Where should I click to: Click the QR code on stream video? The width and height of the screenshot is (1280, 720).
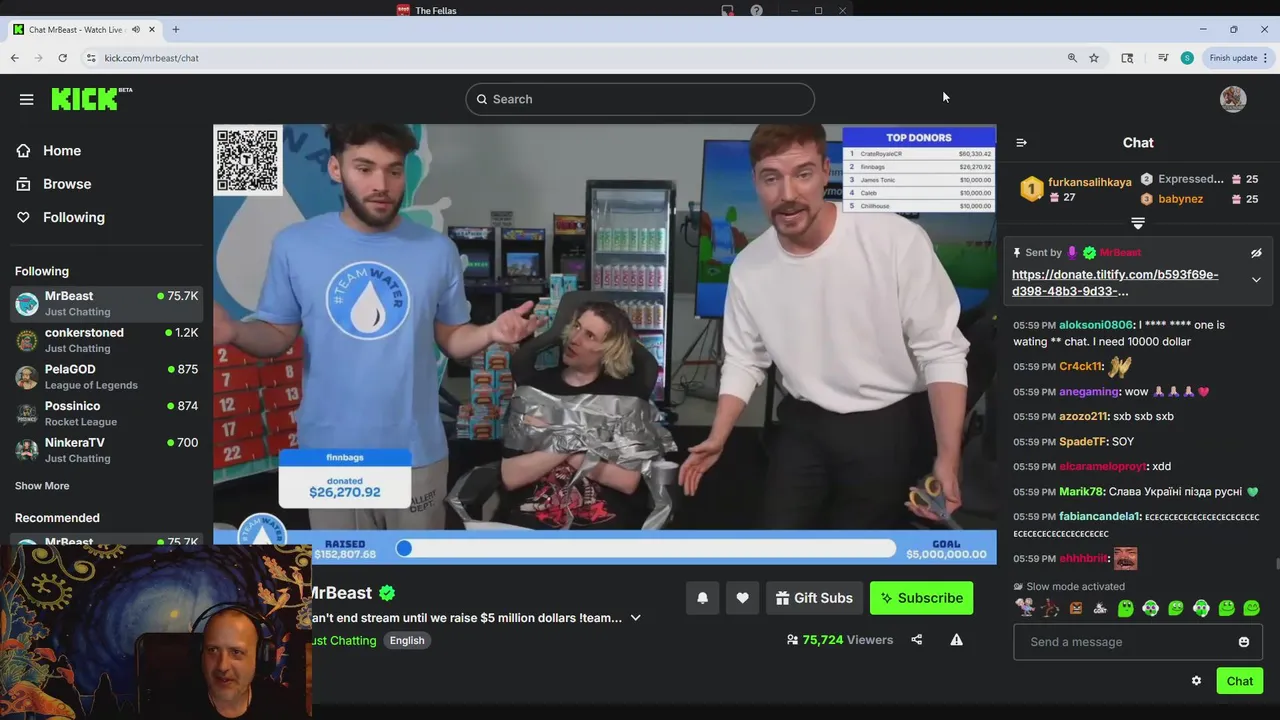[247, 160]
